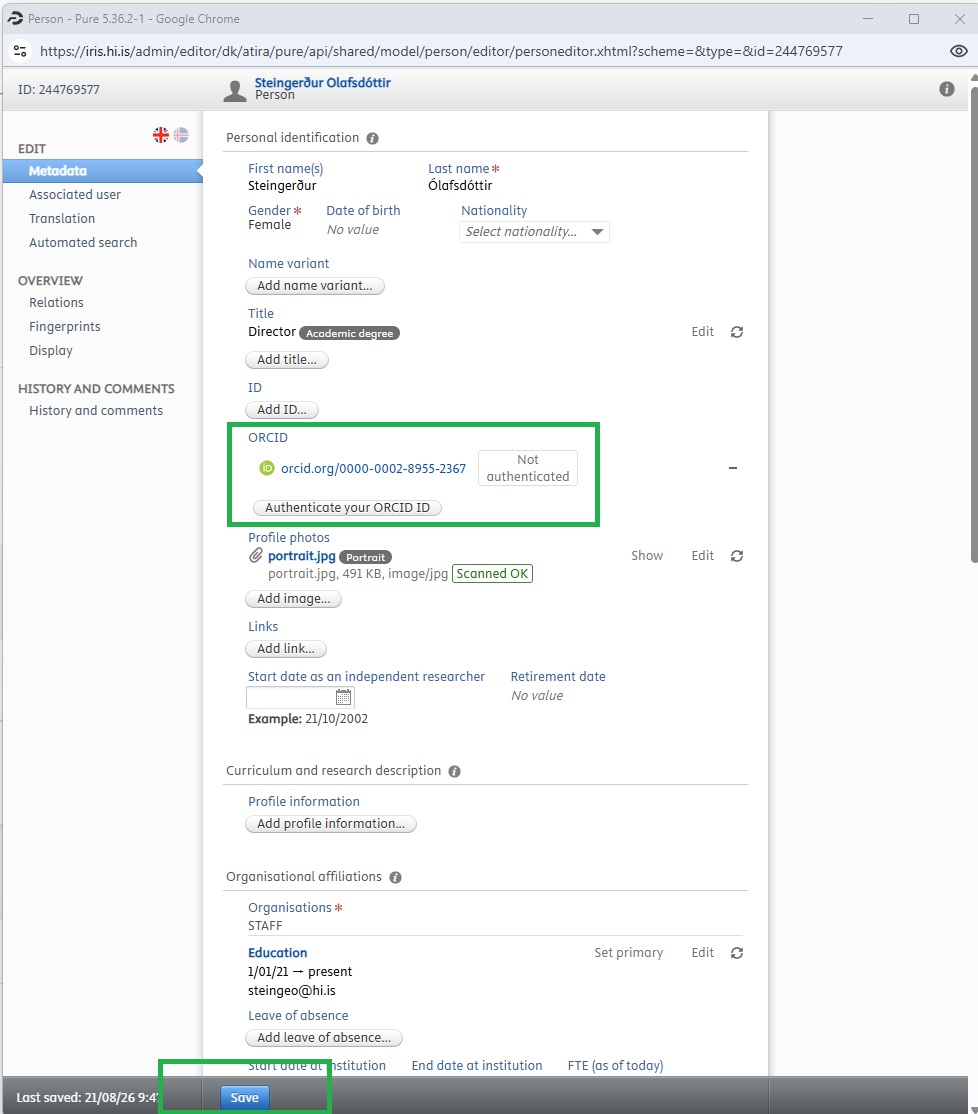Click the start date as independent researcher field
The height and width of the screenshot is (1114, 978).
(x=290, y=697)
